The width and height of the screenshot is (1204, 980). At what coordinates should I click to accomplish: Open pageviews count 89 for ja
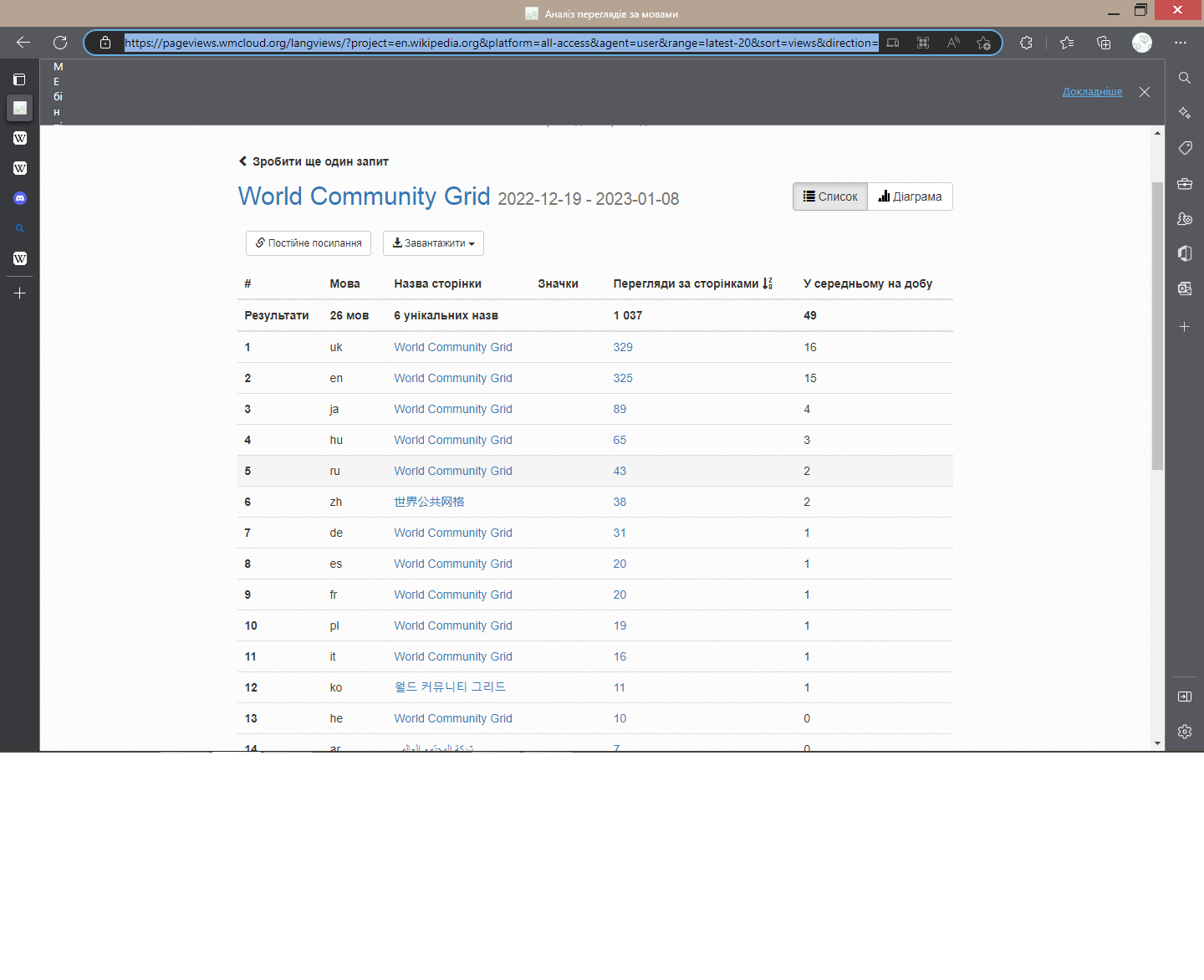pos(620,409)
